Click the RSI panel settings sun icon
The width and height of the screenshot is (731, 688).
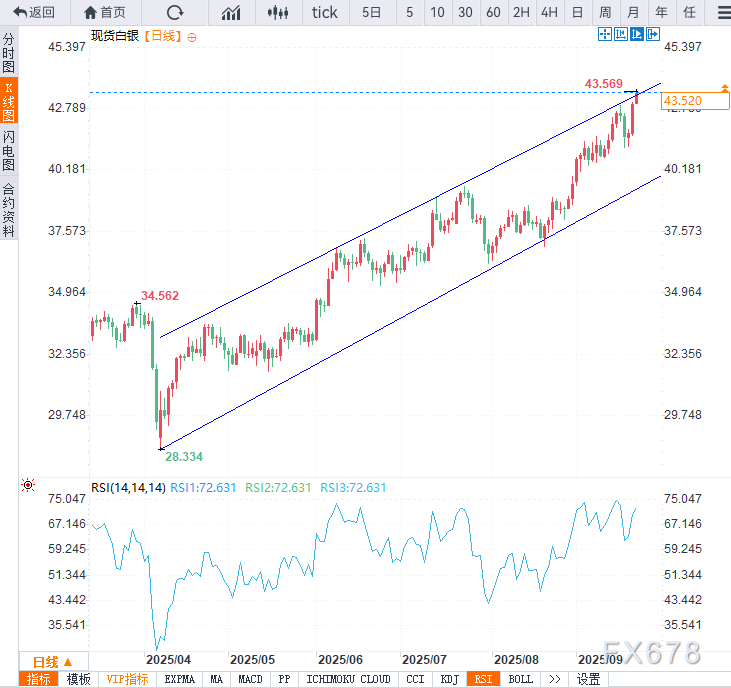[28, 485]
